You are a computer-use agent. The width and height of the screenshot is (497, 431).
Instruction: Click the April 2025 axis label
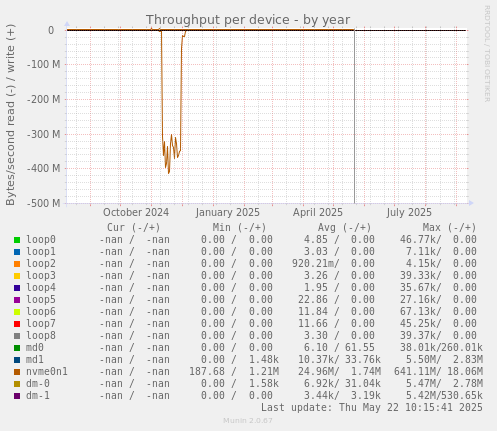point(318,213)
